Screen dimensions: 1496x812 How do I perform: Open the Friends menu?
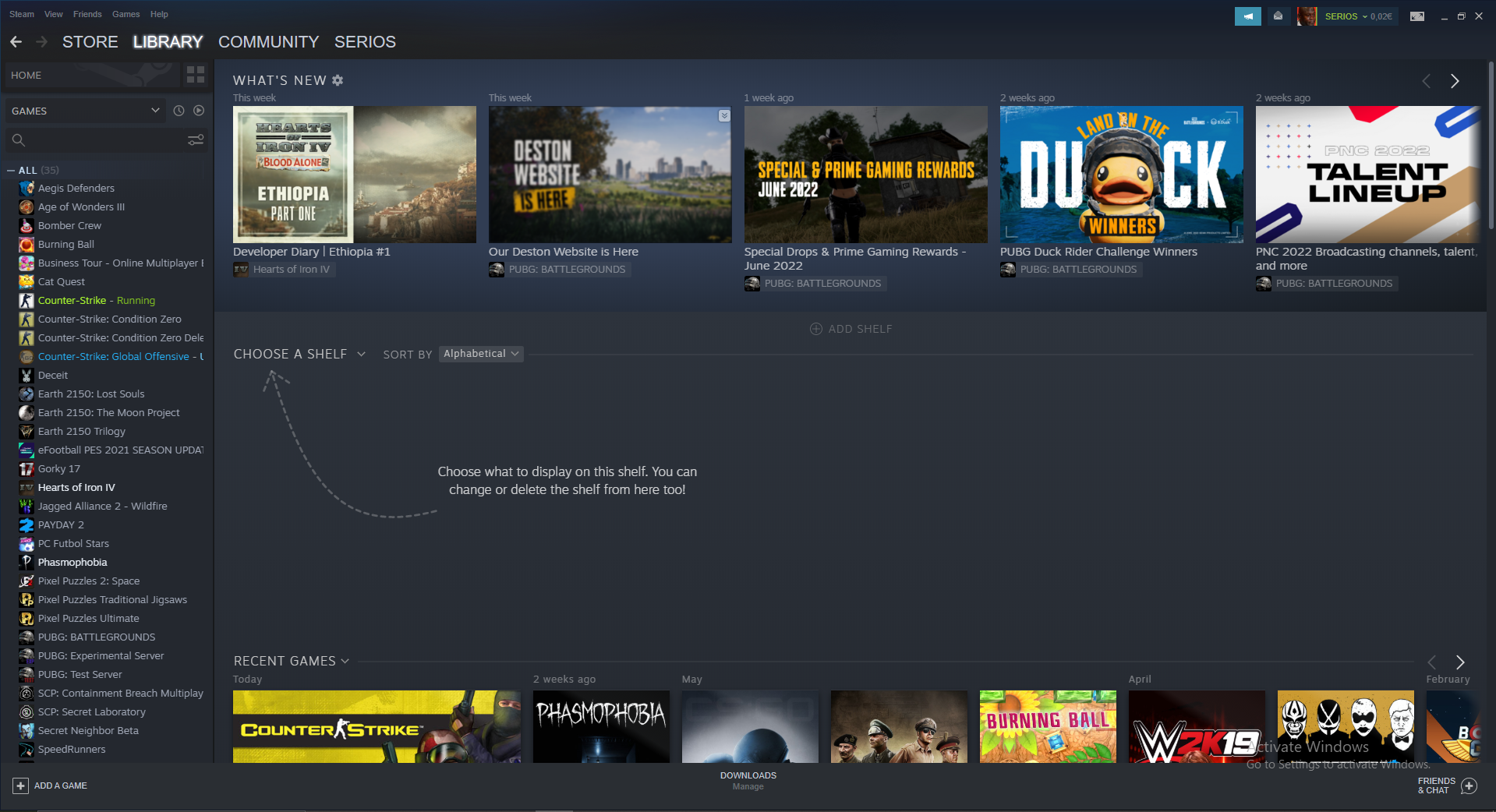click(x=87, y=14)
